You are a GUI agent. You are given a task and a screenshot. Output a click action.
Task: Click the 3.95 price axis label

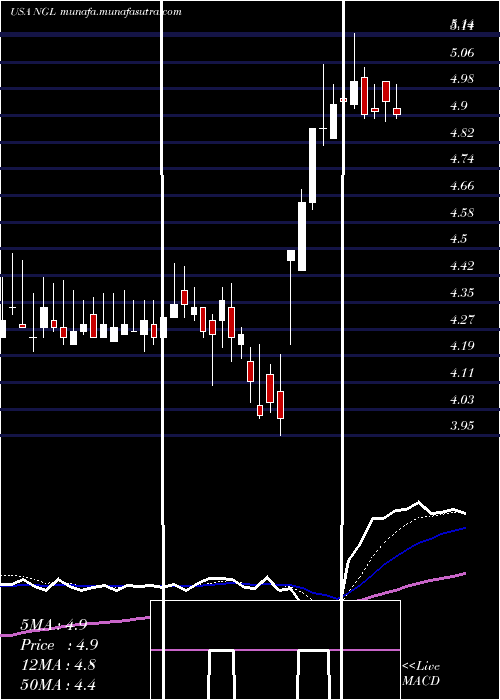click(462, 426)
